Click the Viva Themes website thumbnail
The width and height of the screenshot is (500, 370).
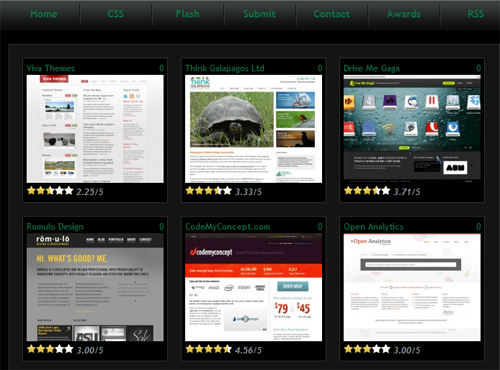95,129
